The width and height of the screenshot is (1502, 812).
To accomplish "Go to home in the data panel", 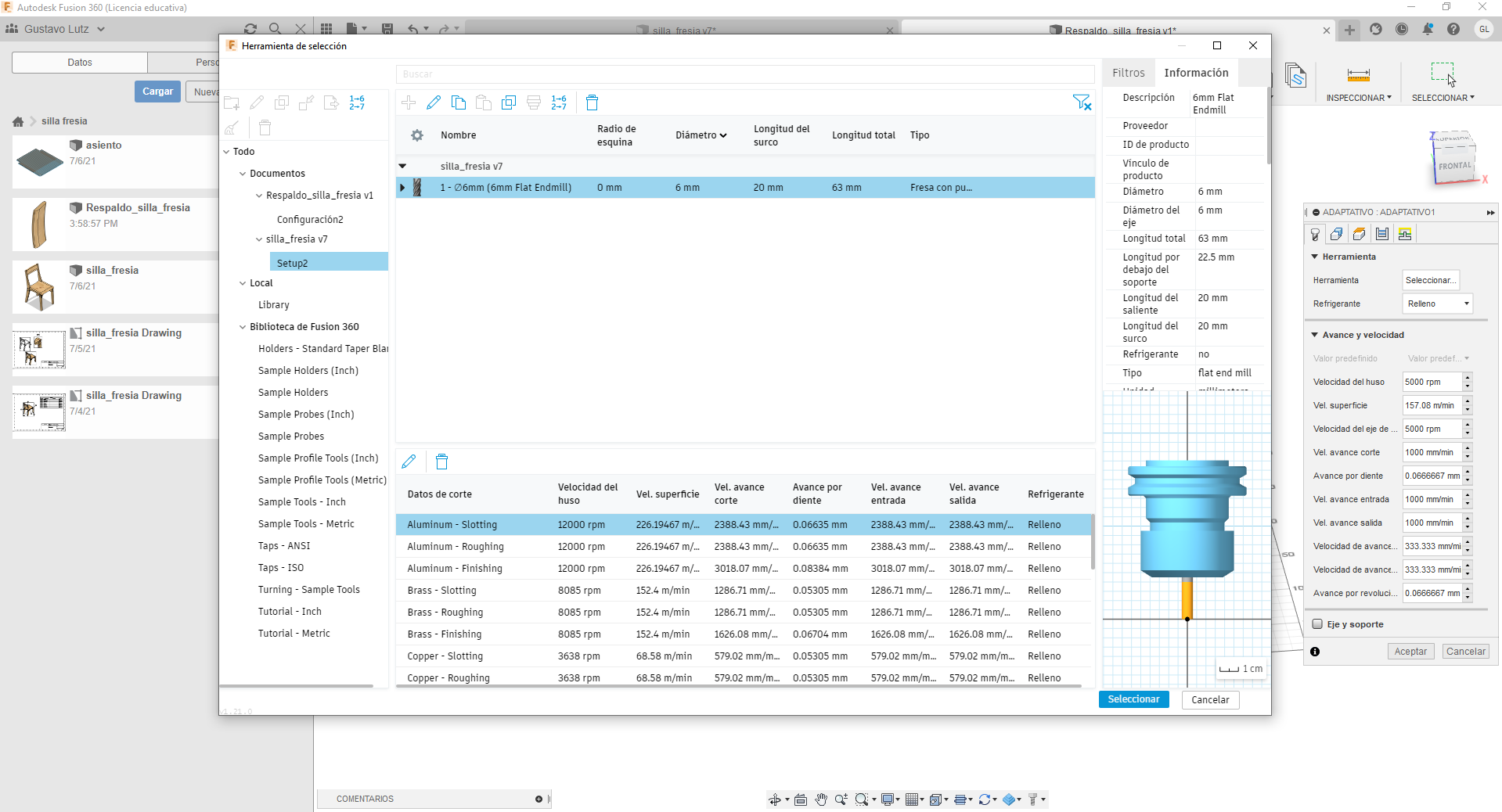I will click(x=18, y=121).
